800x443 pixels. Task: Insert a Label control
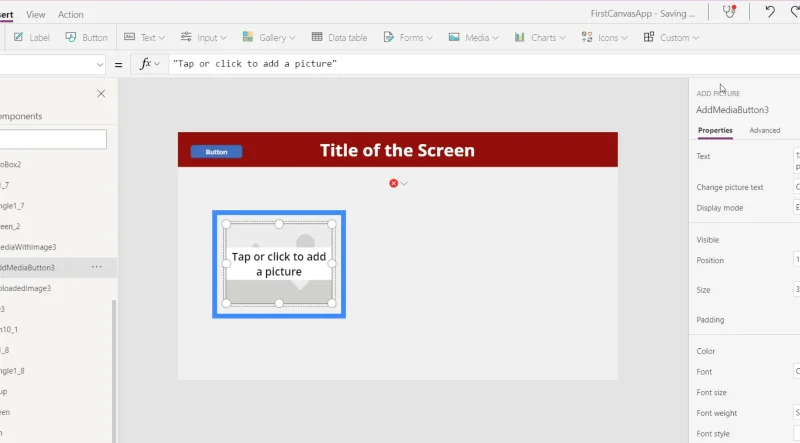(32, 37)
